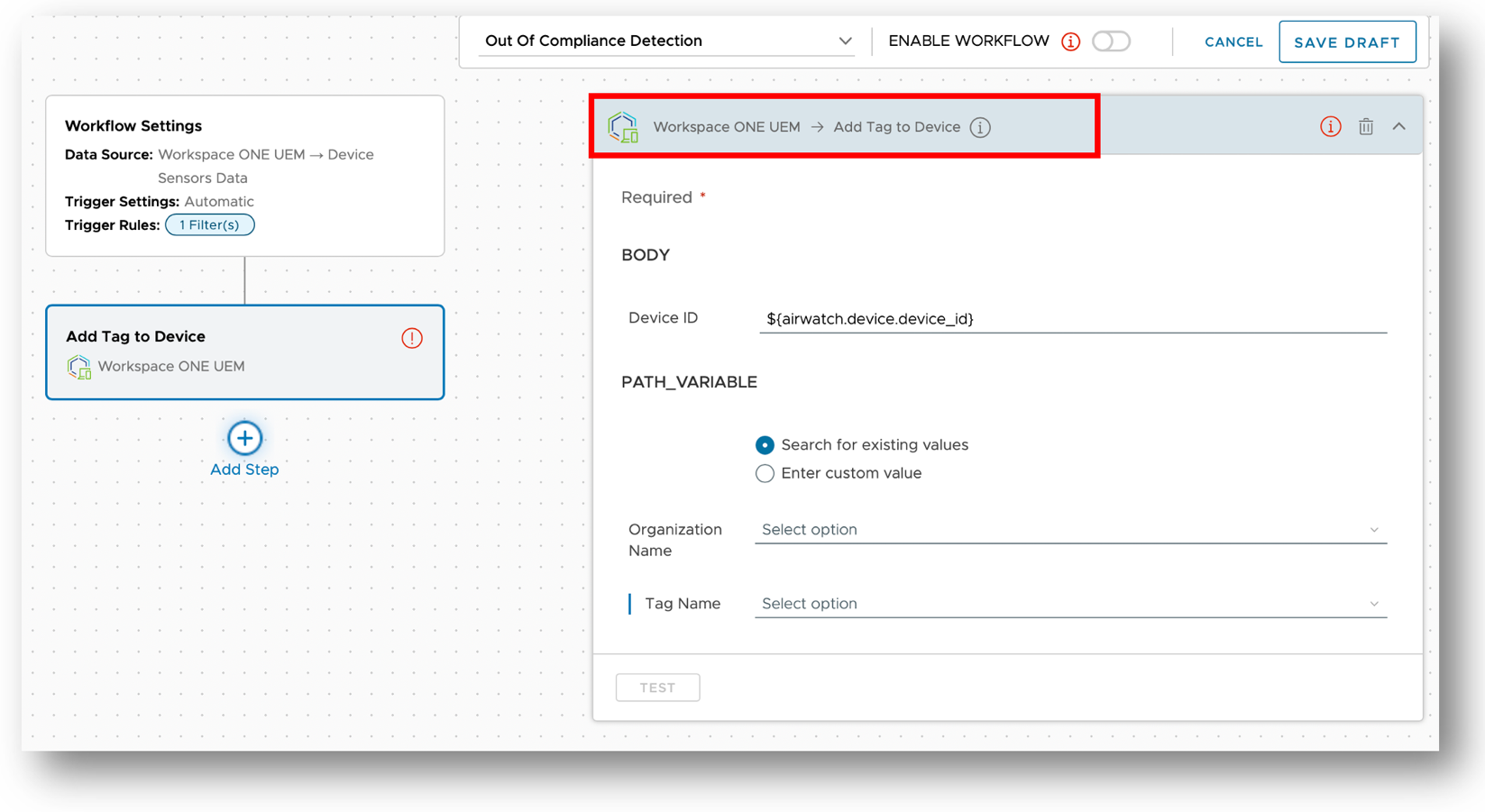Click the 1 Filter(s) badge

pyautogui.click(x=209, y=224)
